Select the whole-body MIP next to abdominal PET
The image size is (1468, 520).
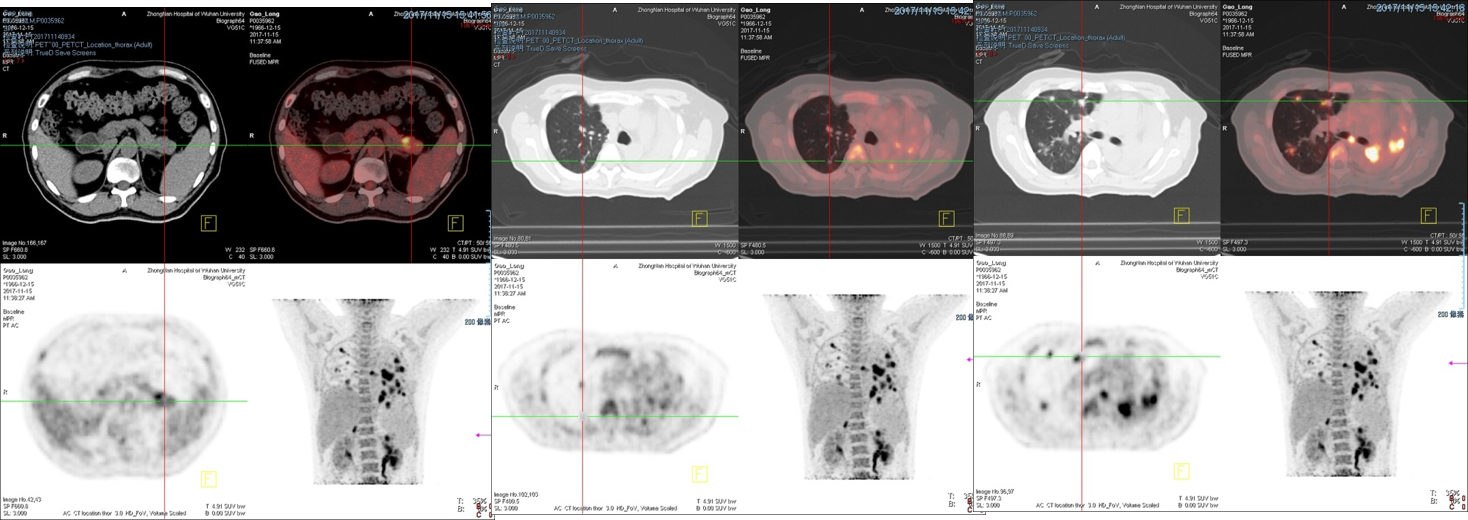(367, 390)
